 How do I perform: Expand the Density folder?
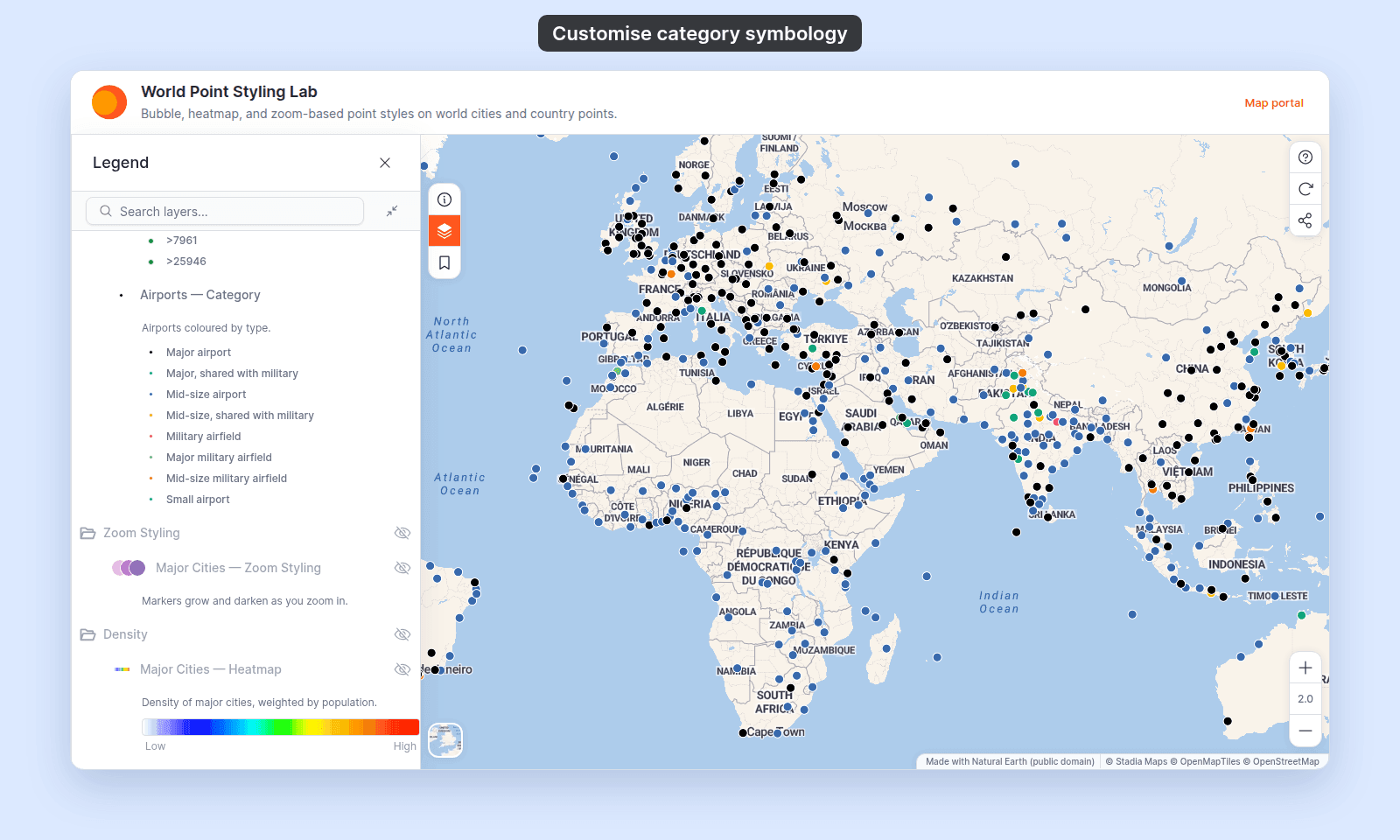point(87,634)
